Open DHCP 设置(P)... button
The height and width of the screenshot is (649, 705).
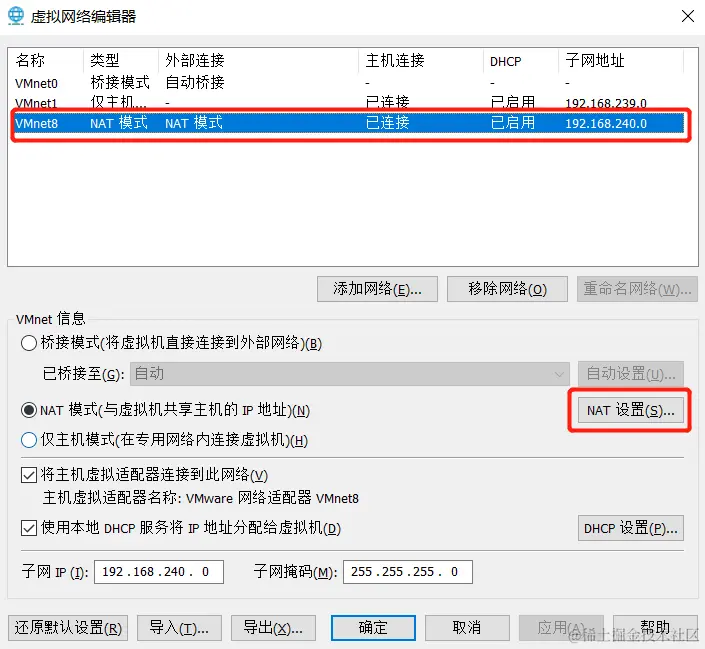click(x=631, y=528)
